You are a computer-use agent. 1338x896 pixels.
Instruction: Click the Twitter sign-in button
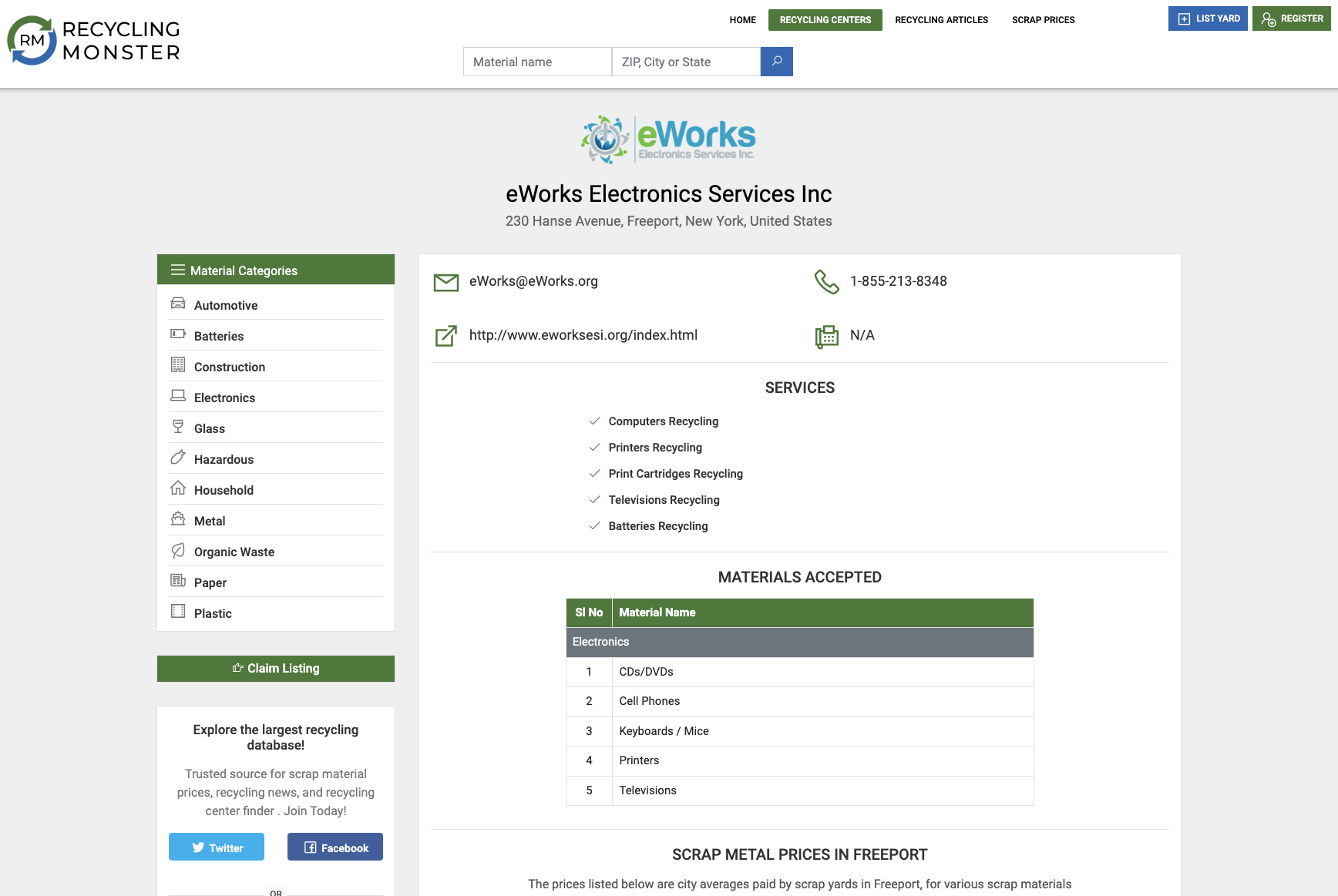point(217,847)
